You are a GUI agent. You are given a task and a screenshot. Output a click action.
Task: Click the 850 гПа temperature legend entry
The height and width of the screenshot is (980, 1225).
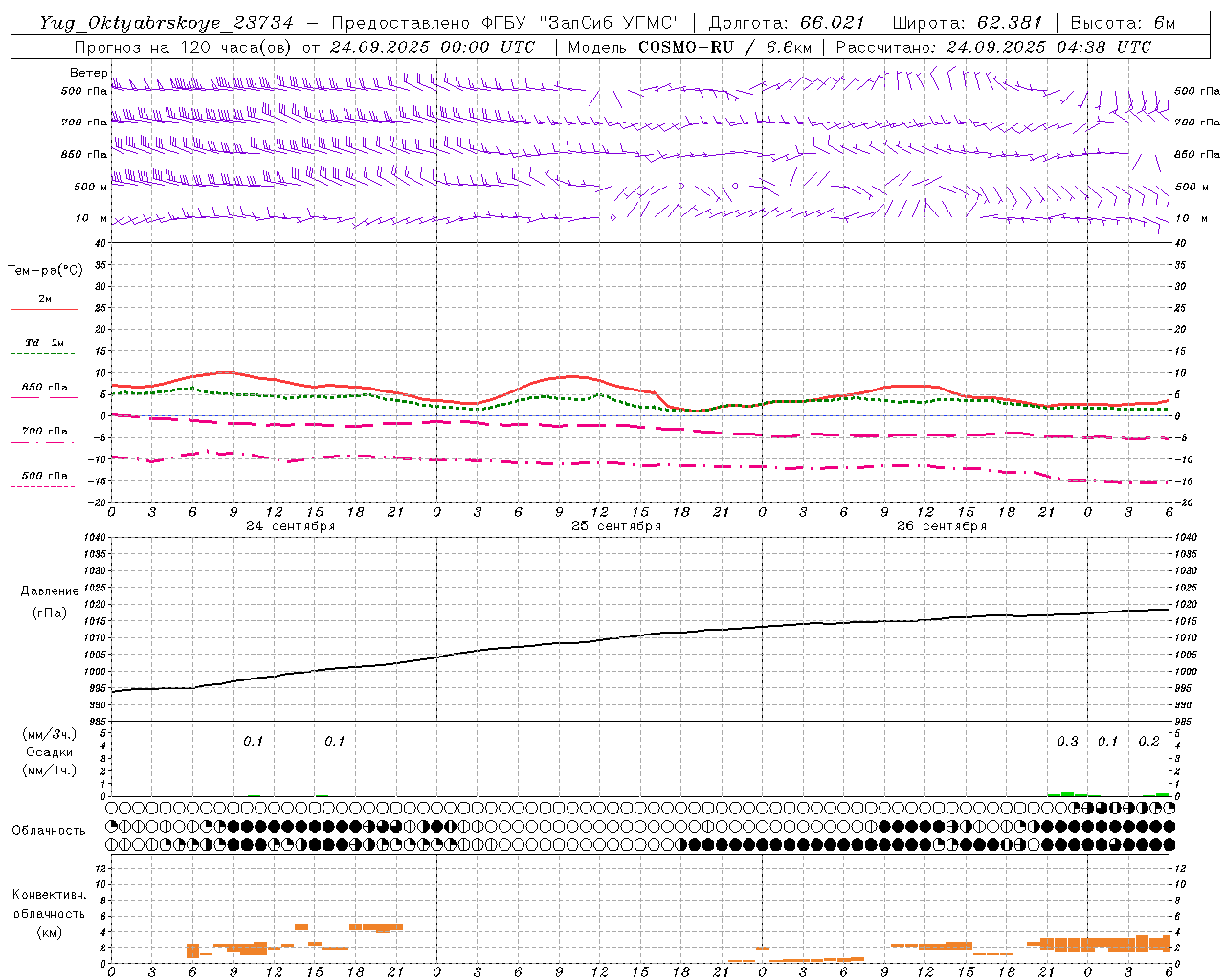[45, 388]
